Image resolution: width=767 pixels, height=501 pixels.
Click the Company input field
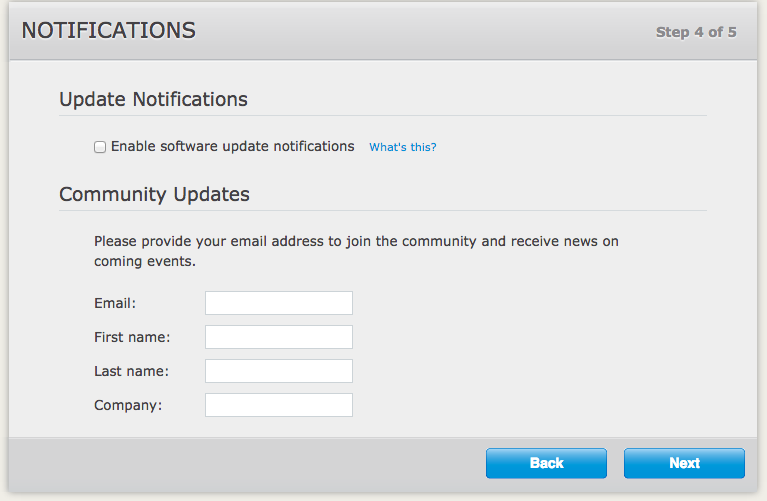279,405
